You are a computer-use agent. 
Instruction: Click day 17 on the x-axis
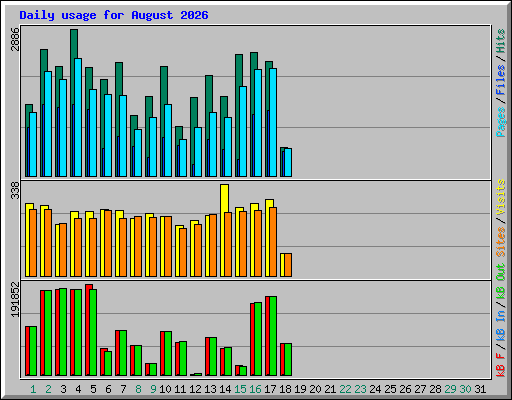270,389
